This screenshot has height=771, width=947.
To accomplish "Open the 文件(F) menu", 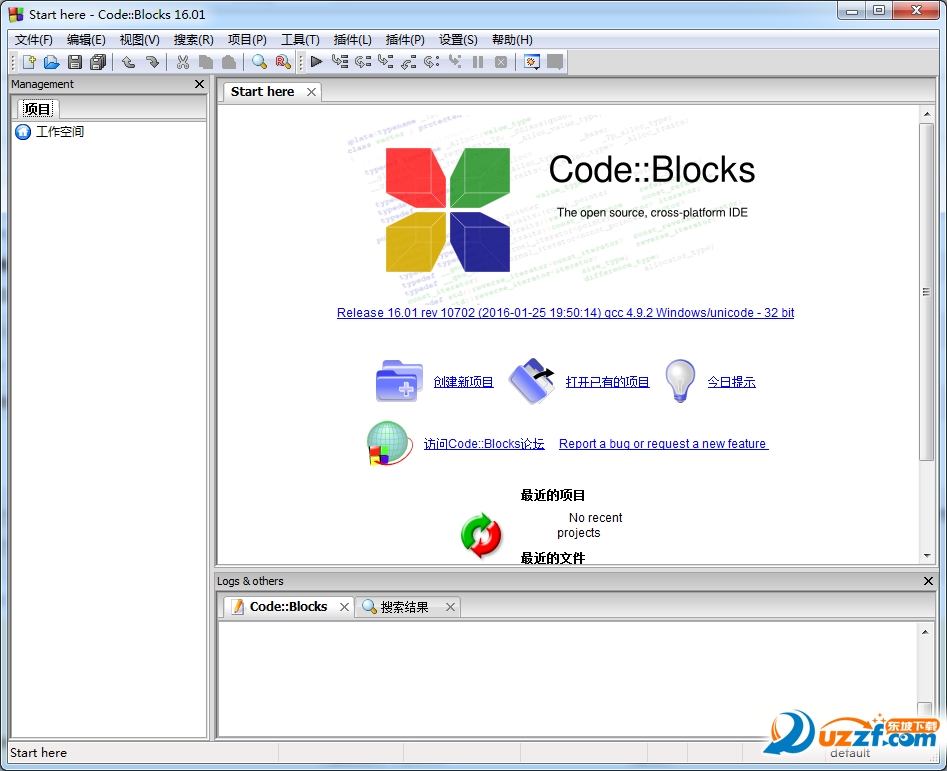I will click(34, 40).
